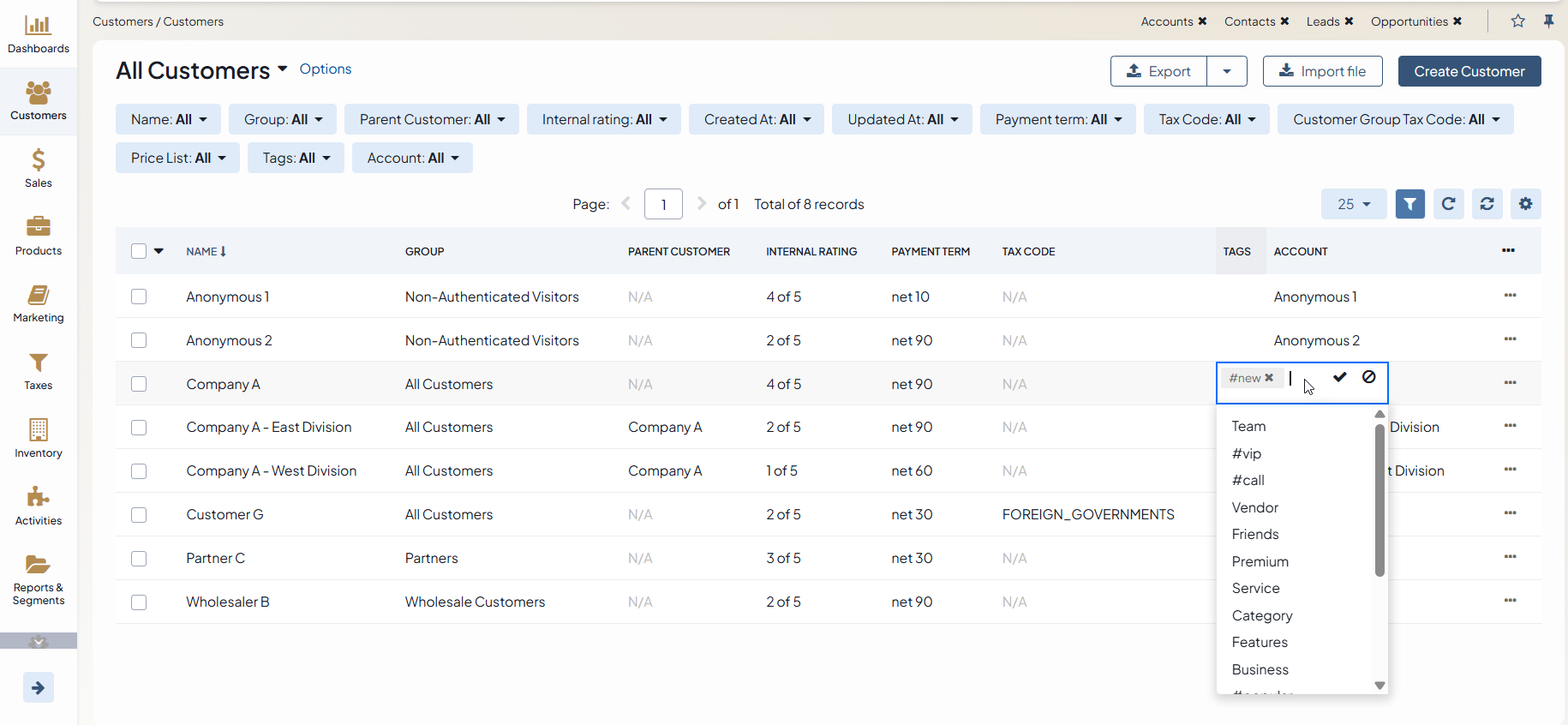Select the Company A row checkbox

pos(139,384)
